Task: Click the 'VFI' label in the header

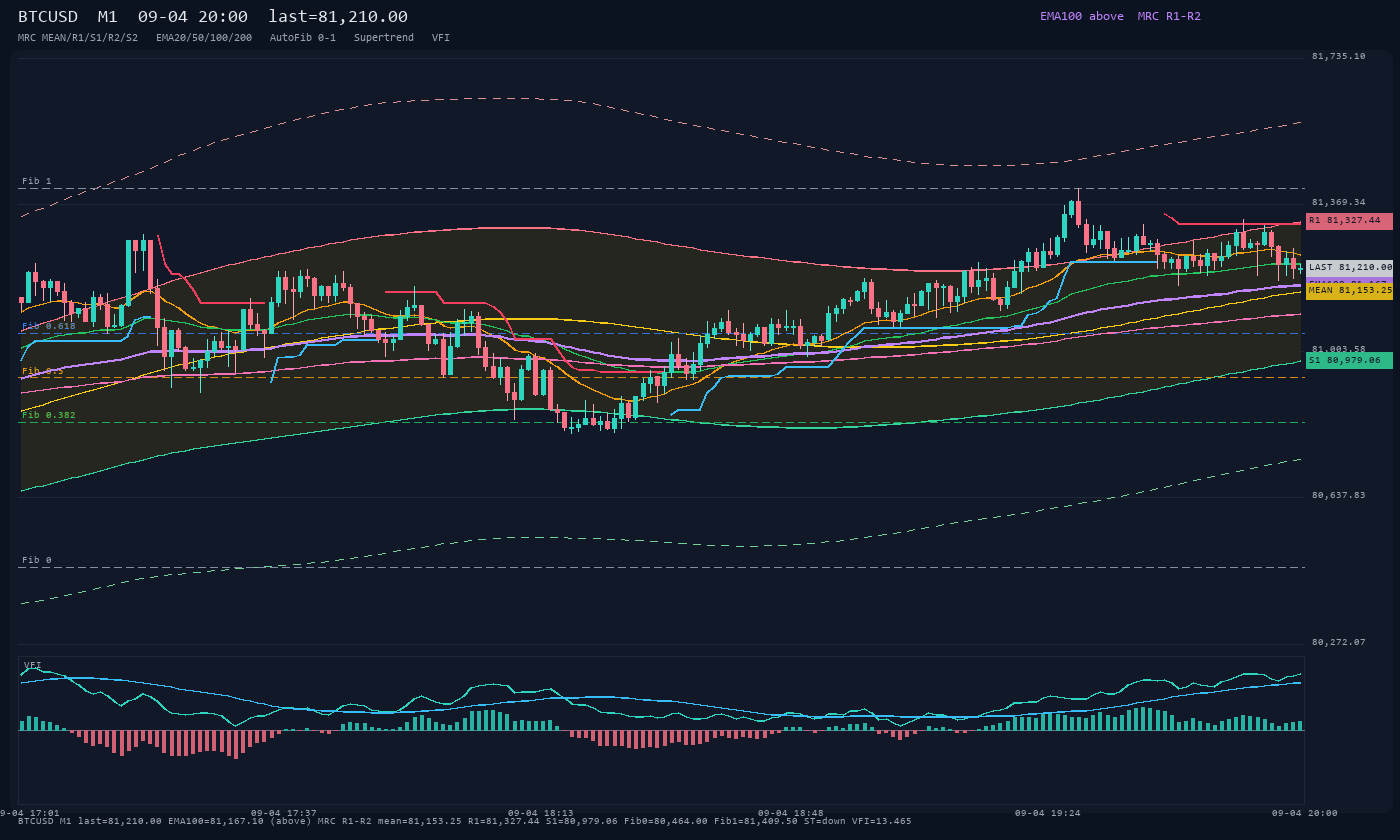Action: [x=441, y=37]
